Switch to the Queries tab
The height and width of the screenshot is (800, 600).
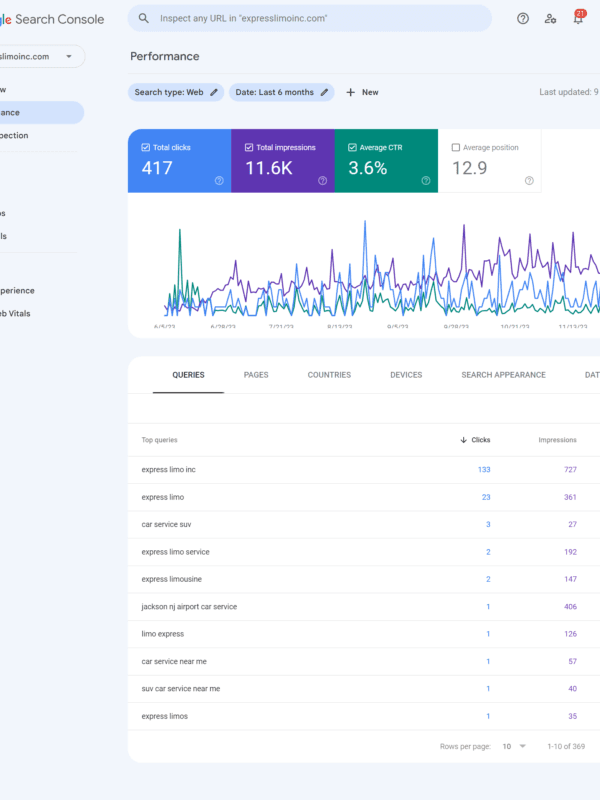click(188, 375)
